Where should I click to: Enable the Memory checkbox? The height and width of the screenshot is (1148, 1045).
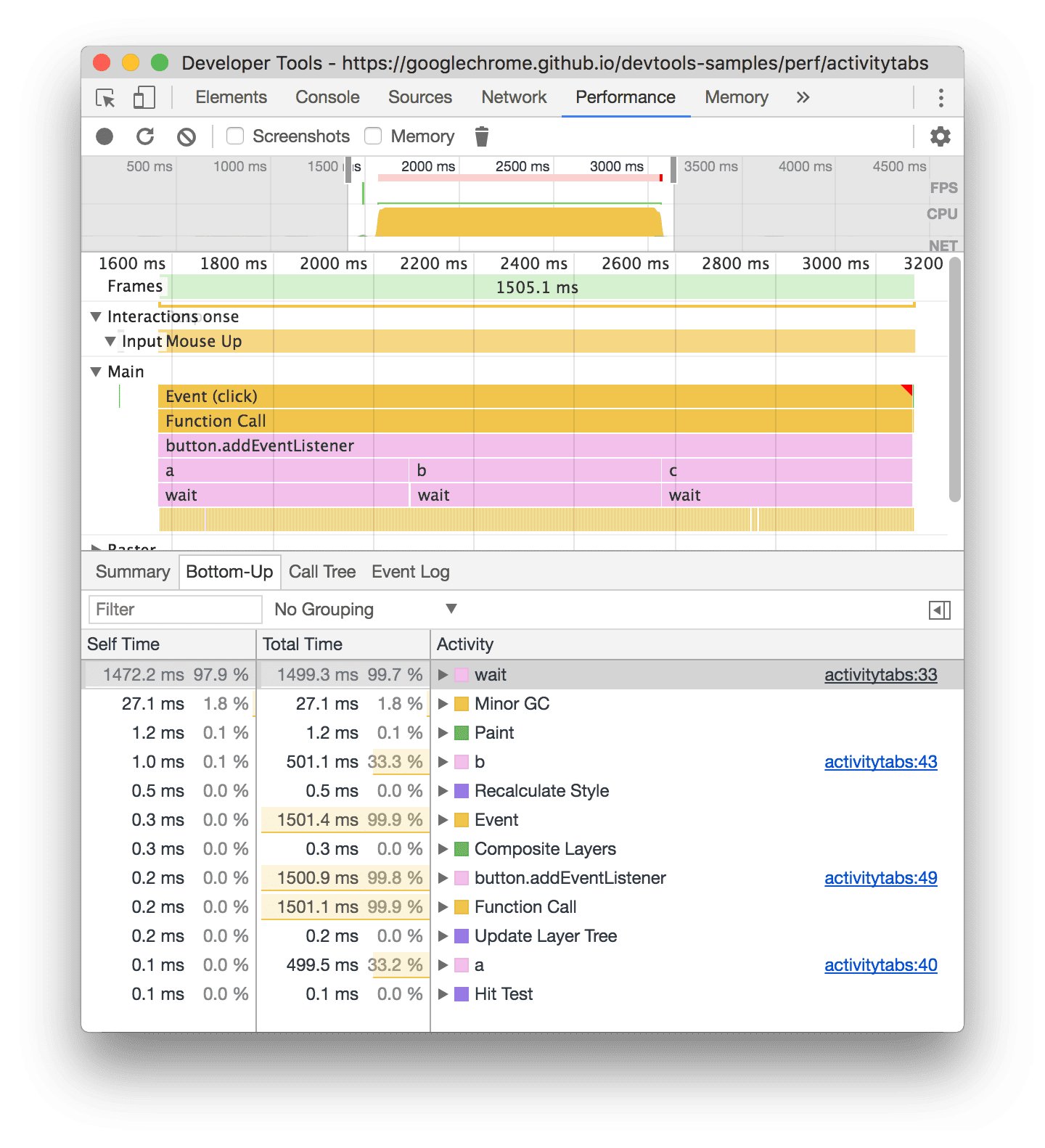[374, 136]
